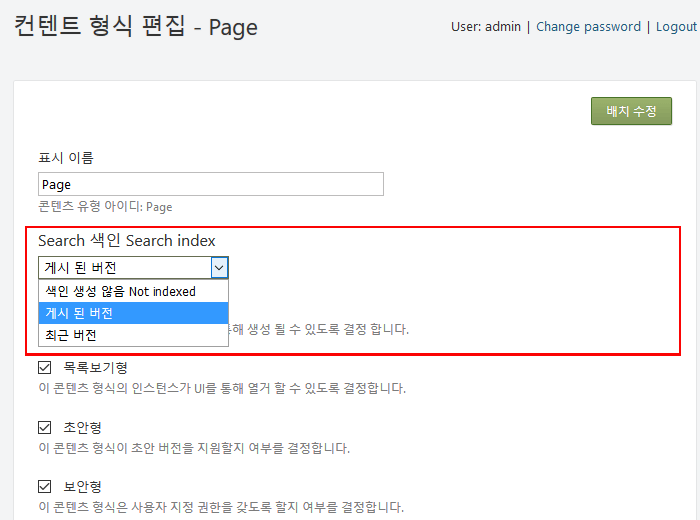Viewport: 700px width, 520px height.
Task: Open the Change password link
Action: point(588,27)
